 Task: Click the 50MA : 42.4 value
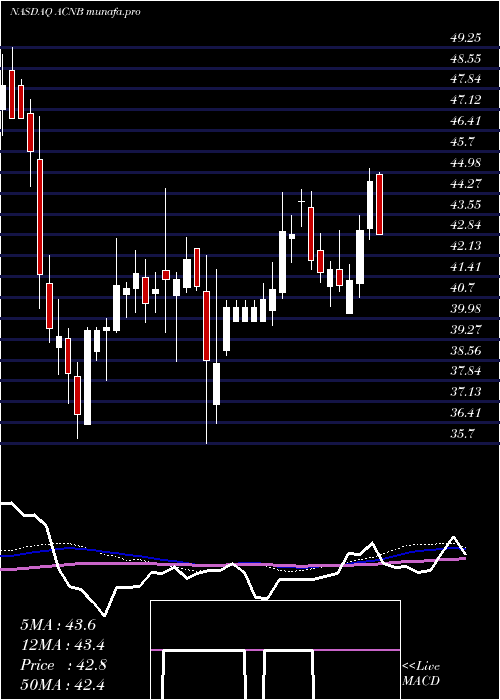pyautogui.click(x=63, y=685)
